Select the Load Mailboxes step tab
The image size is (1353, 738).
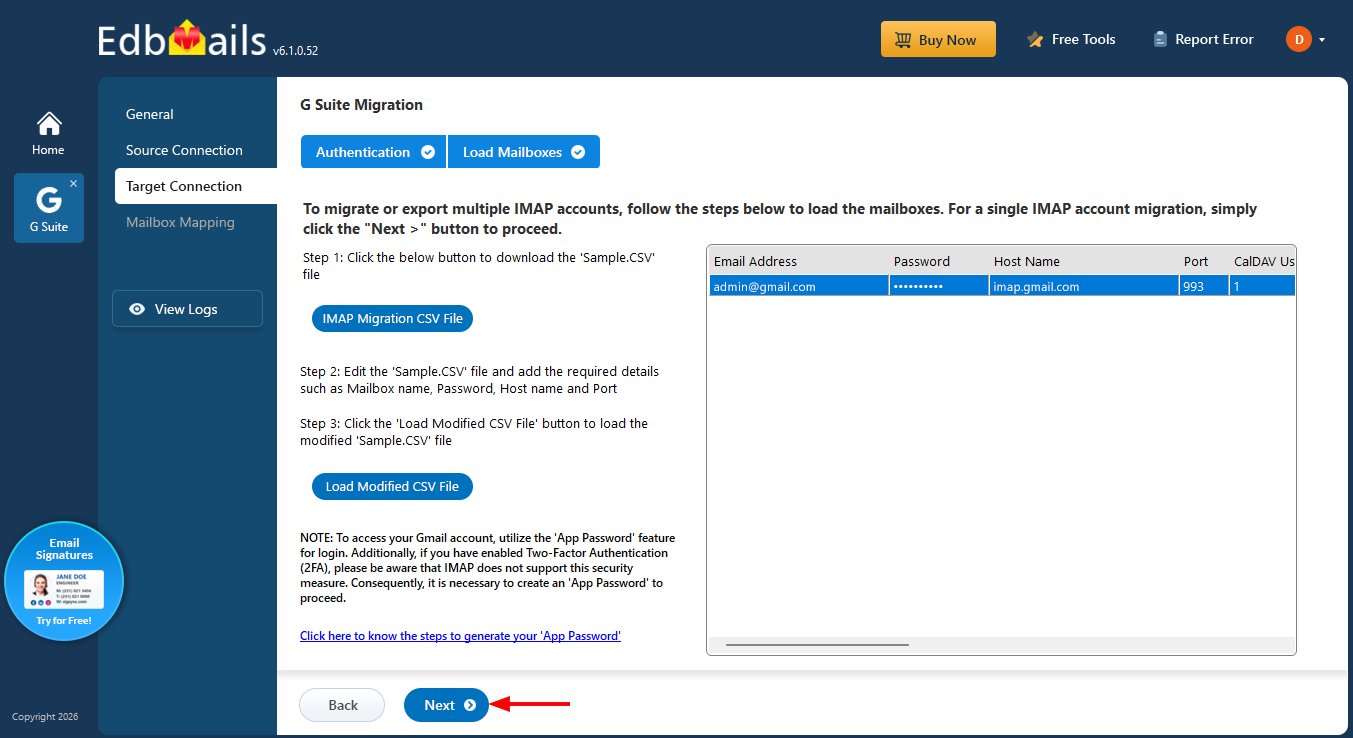(x=523, y=152)
